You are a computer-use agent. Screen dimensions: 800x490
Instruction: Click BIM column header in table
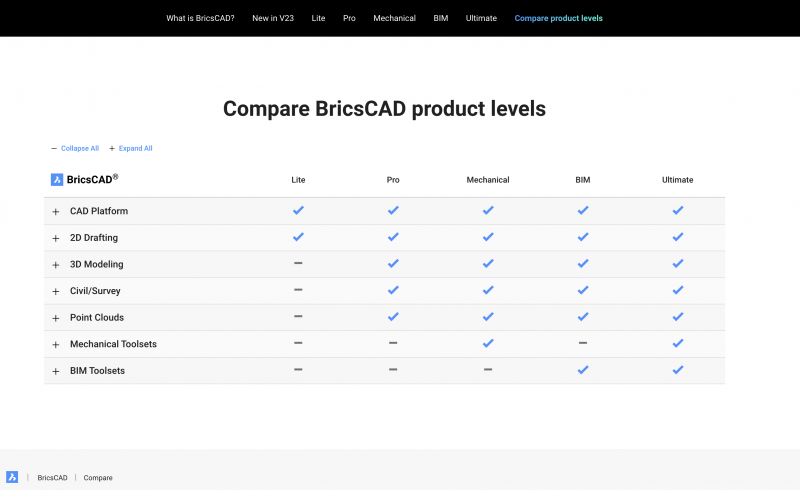[x=583, y=180]
